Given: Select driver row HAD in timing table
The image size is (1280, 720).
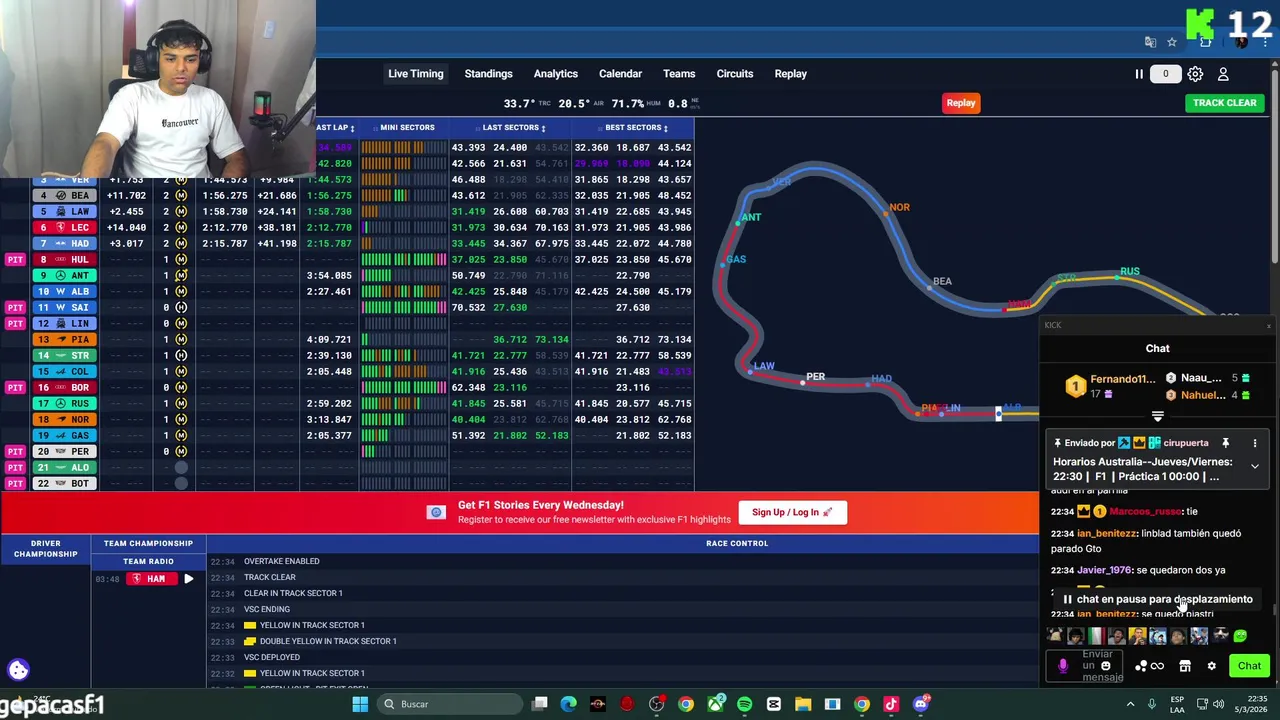Looking at the screenshot, I should coord(347,244).
